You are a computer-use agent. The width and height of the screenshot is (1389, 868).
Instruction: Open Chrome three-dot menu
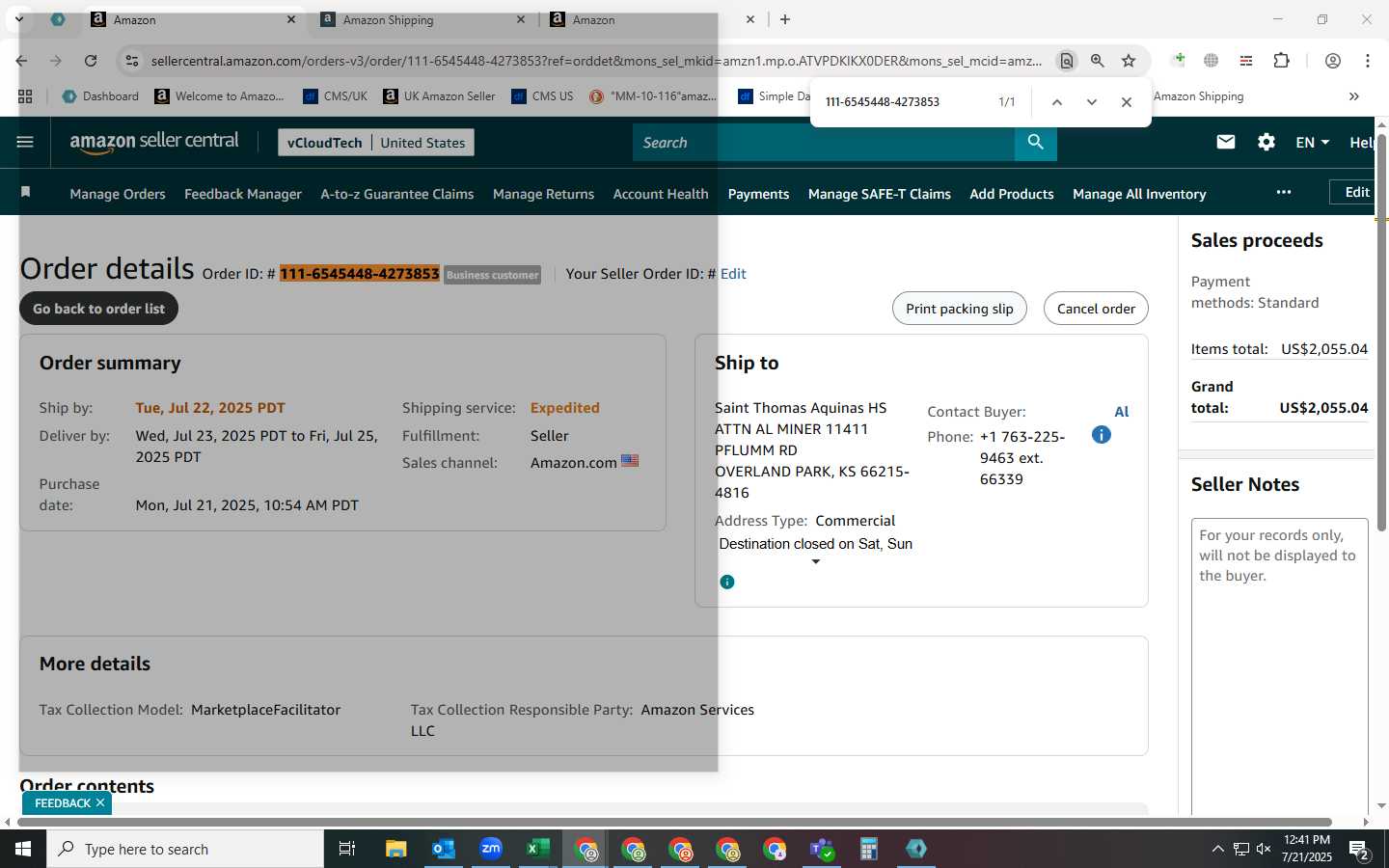tap(1368, 61)
